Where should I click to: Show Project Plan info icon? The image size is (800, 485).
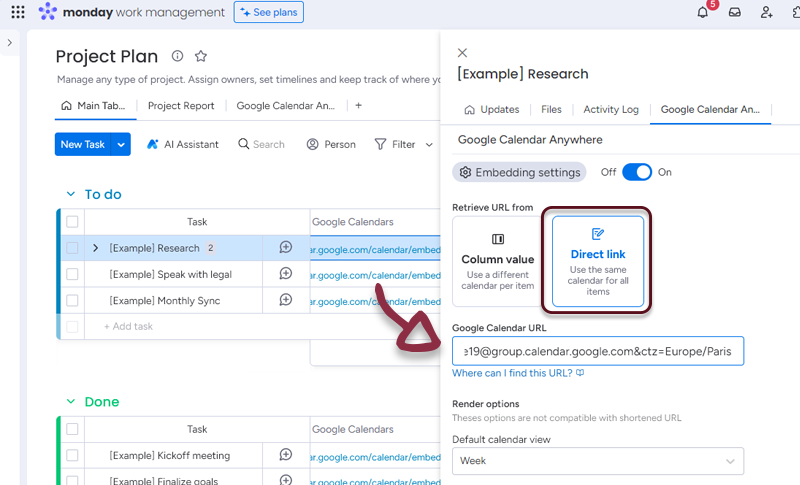[x=178, y=56]
